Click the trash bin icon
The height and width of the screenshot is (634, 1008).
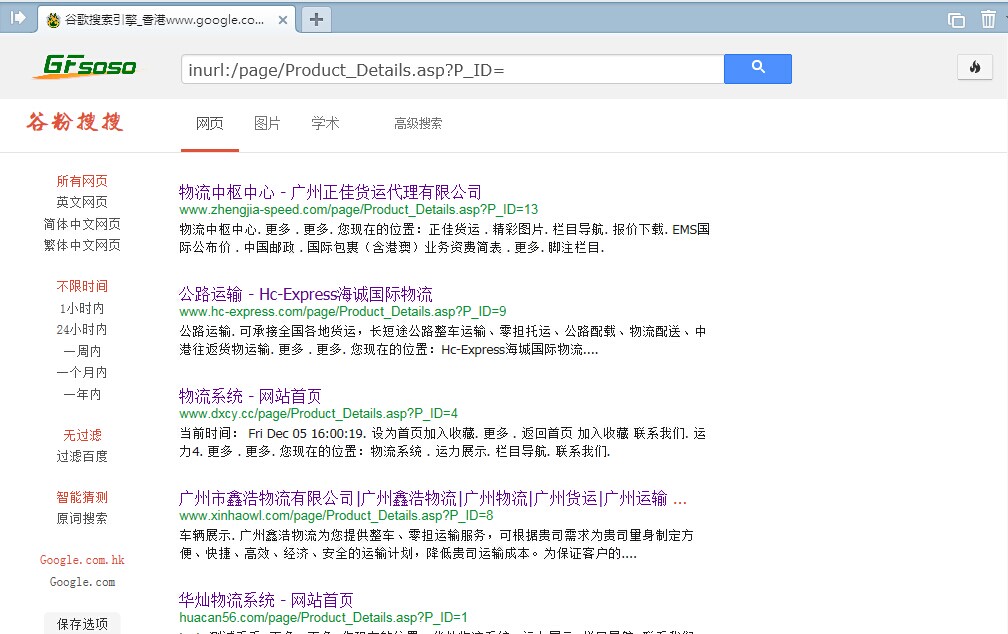point(988,19)
